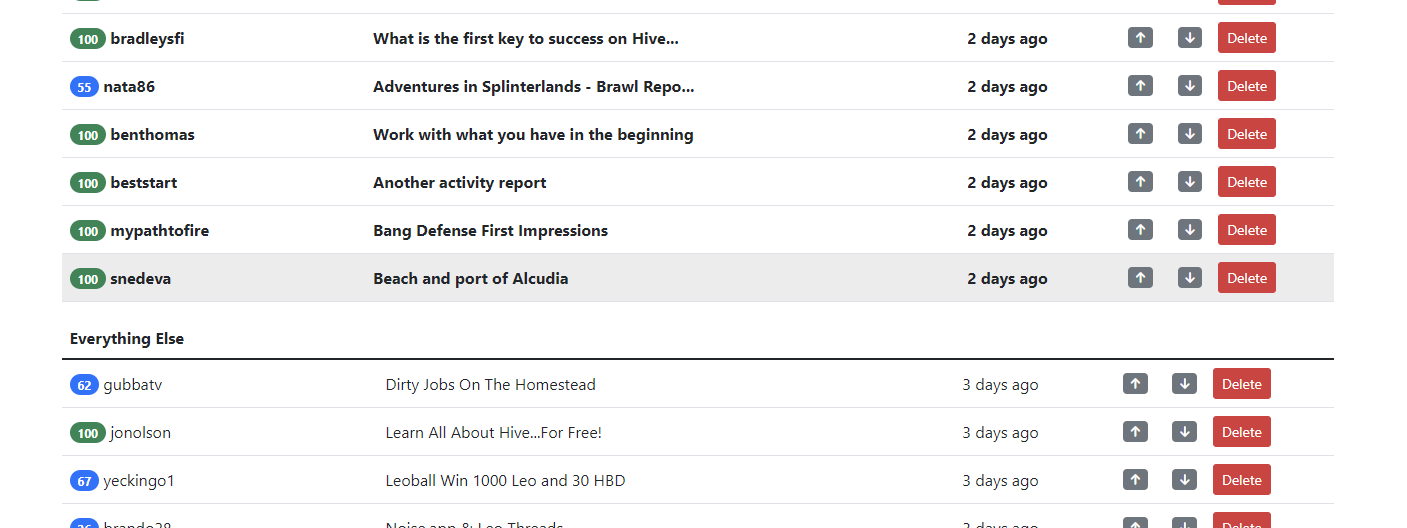This screenshot has width=1407, height=528.
Task: Click down arrow in gubbatv row
Action: click(1184, 384)
